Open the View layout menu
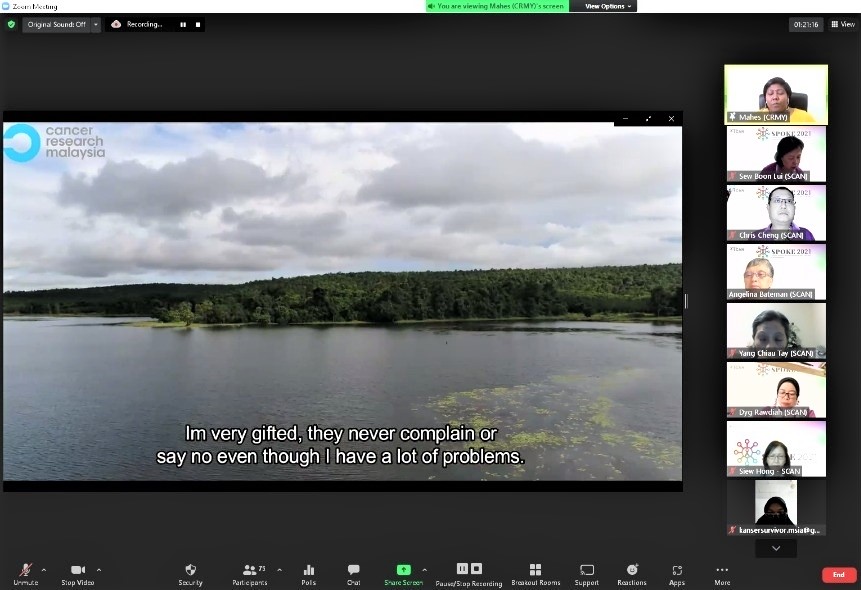The width and height of the screenshot is (861, 590). [842, 24]
